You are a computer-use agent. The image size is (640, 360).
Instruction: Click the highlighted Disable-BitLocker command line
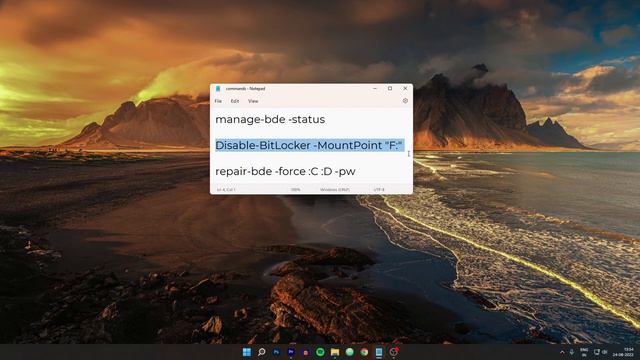coord(309,145)
